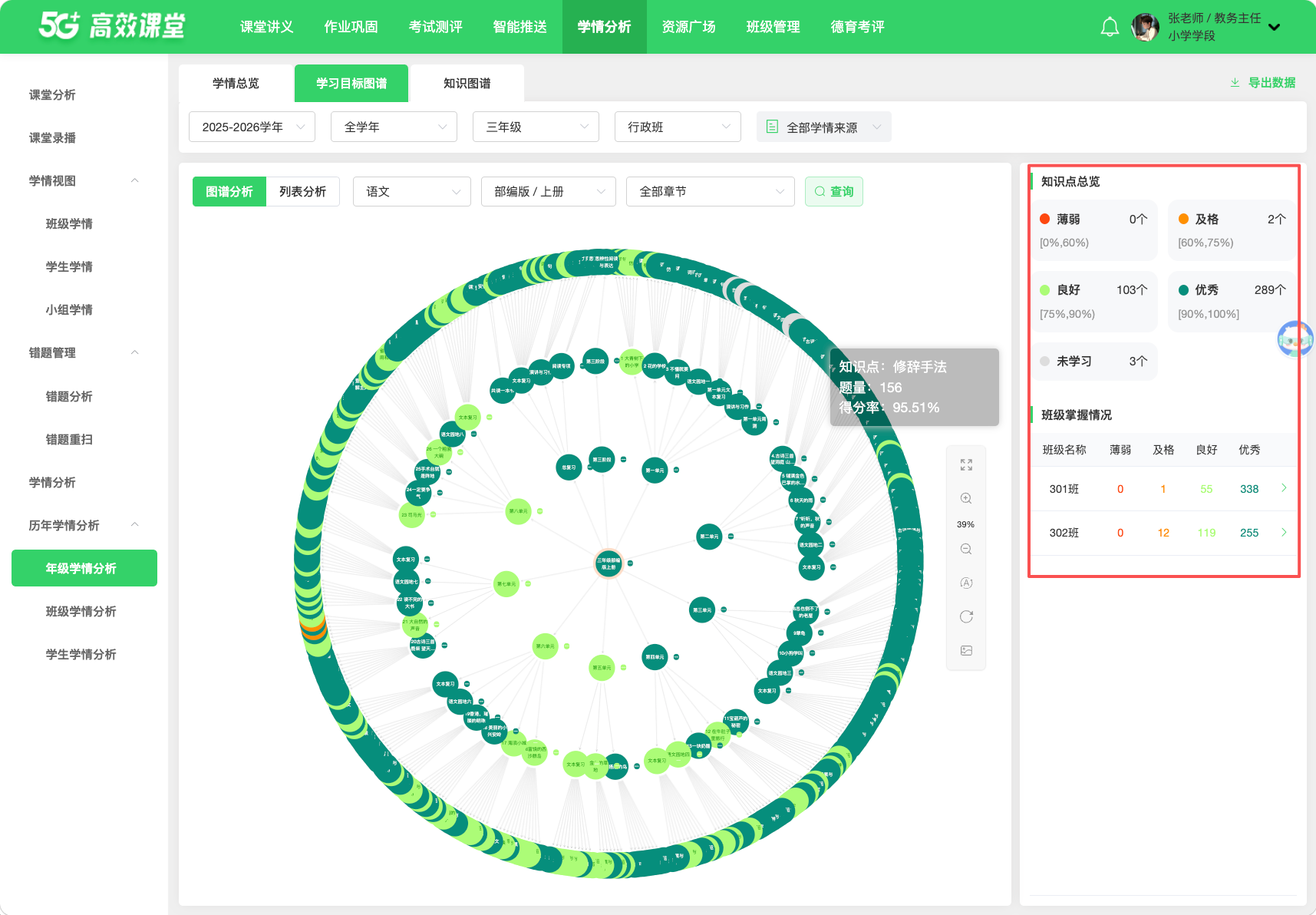This screenshot has width=1316, height=915.
Task: Collapse the center node's minus toggle
Action: [x=630, y=563]
